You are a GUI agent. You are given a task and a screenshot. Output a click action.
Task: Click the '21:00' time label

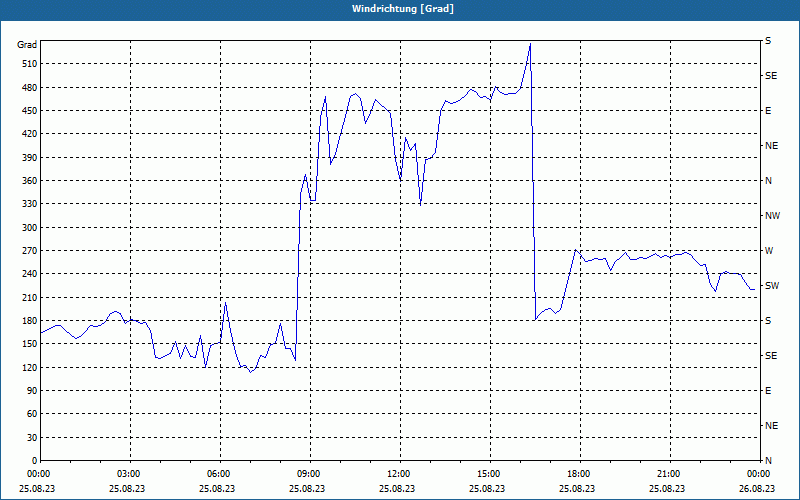coord(667,473)
